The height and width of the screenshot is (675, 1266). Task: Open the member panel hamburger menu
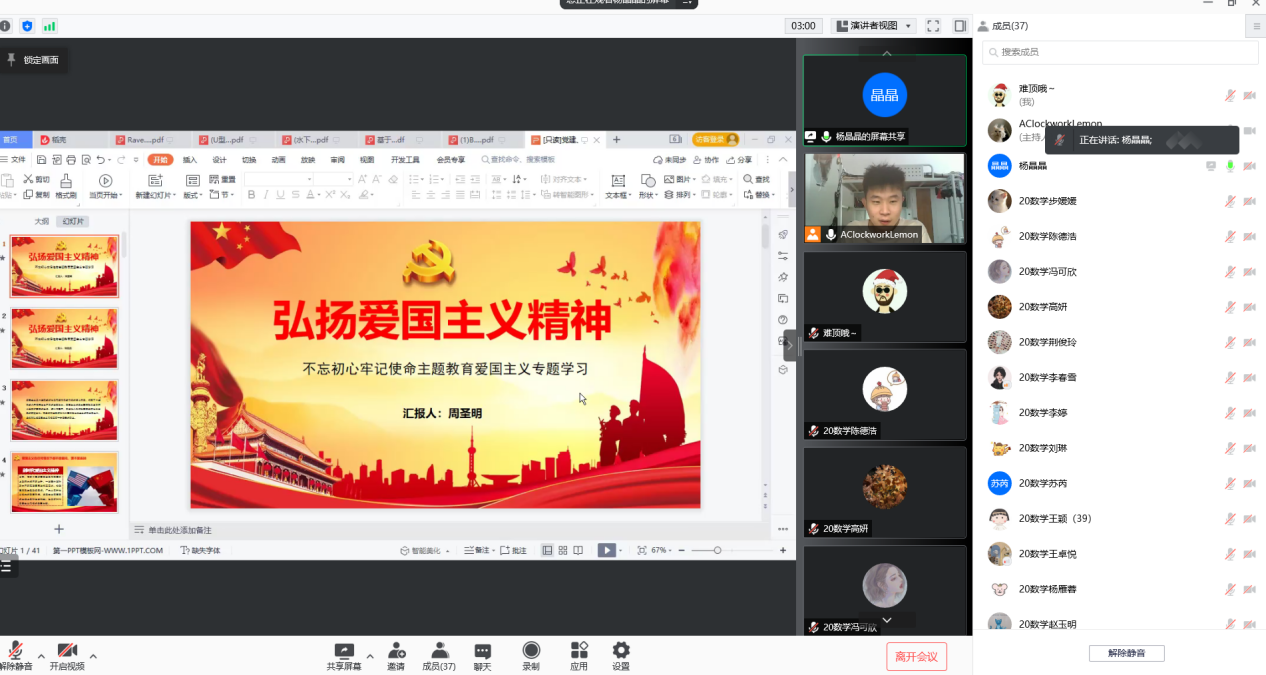point(1256,27)
